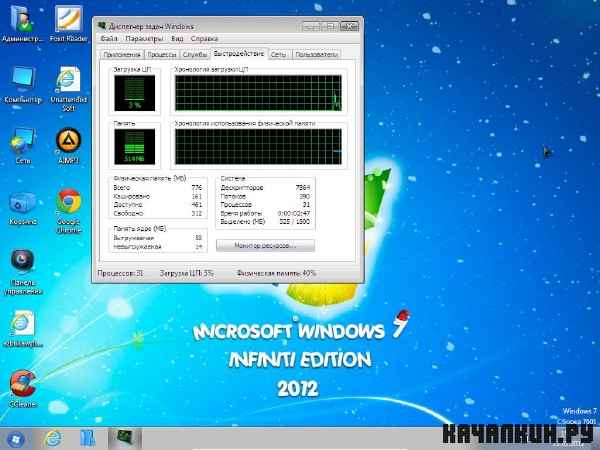Click the Монитор ресурсов button
Screen dimensions: 600x450
point(265,246)
